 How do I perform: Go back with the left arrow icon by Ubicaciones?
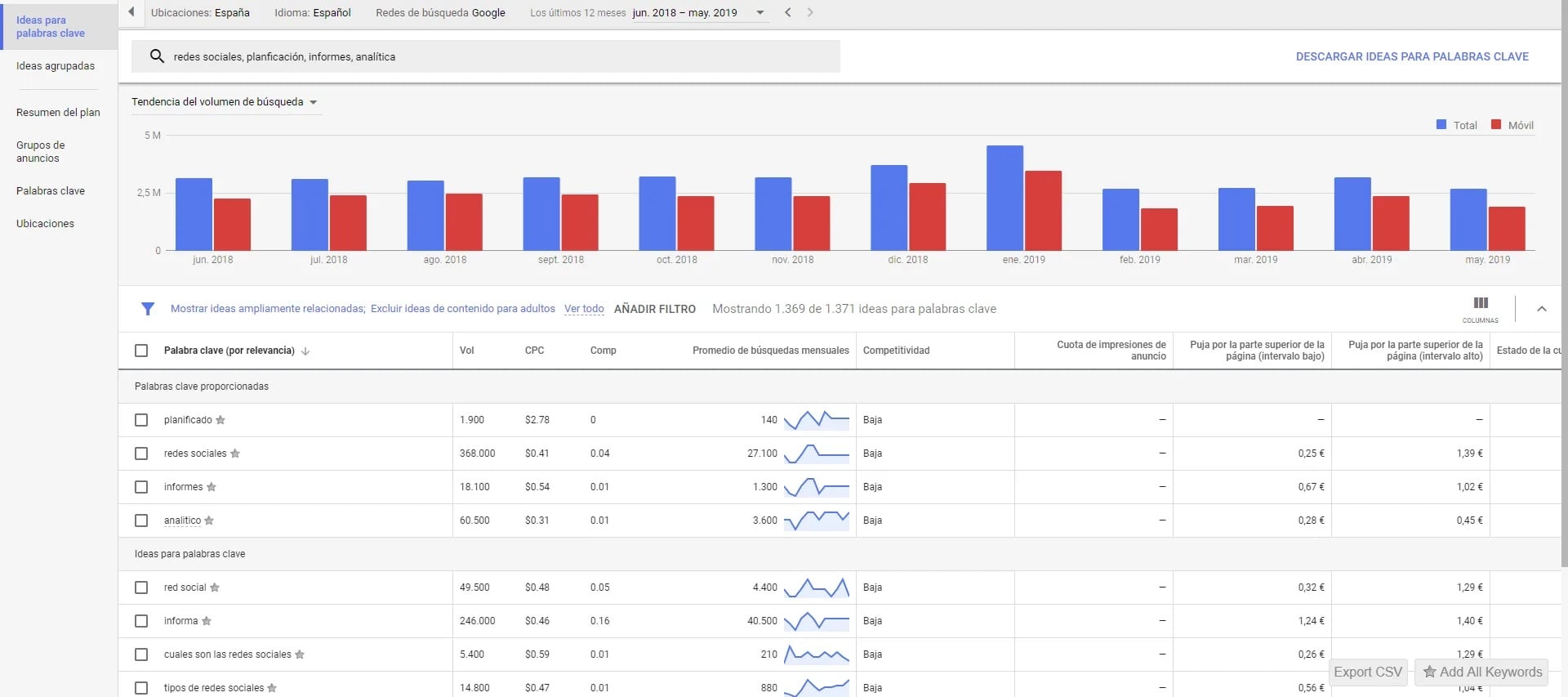[x=131, y=12]
